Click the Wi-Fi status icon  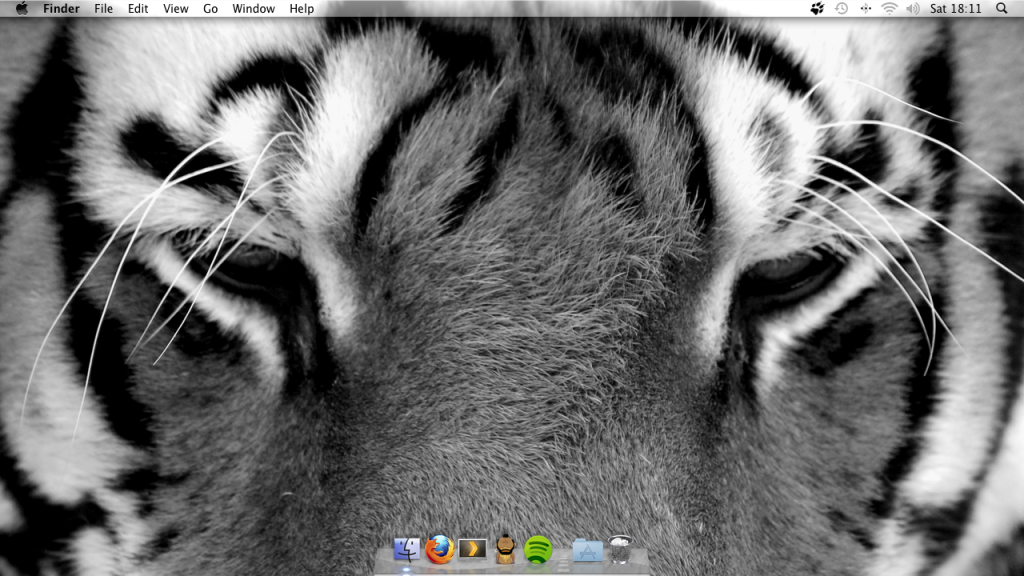(x=889, y=8)
